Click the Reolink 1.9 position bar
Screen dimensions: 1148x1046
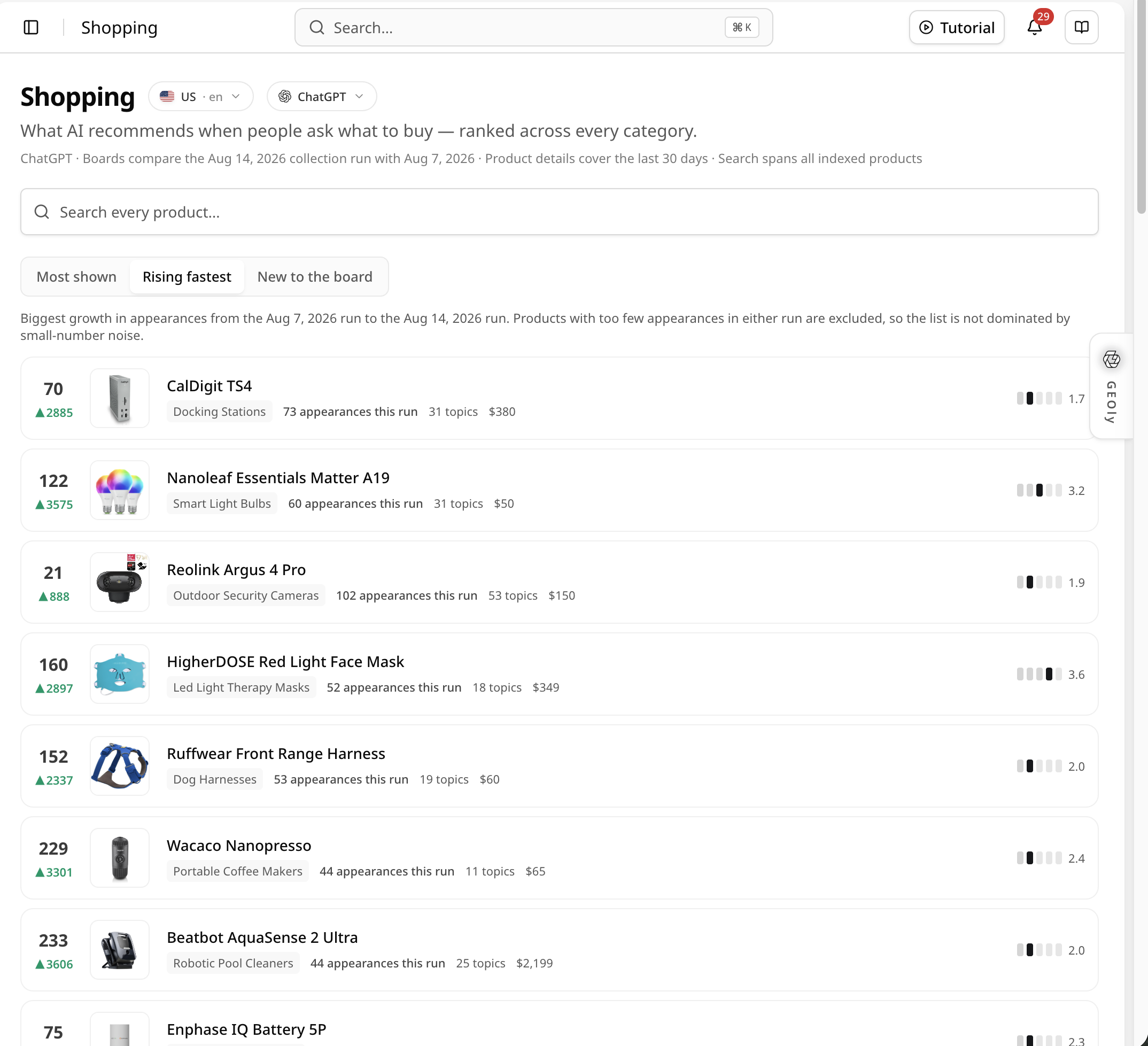(1039, 582)
